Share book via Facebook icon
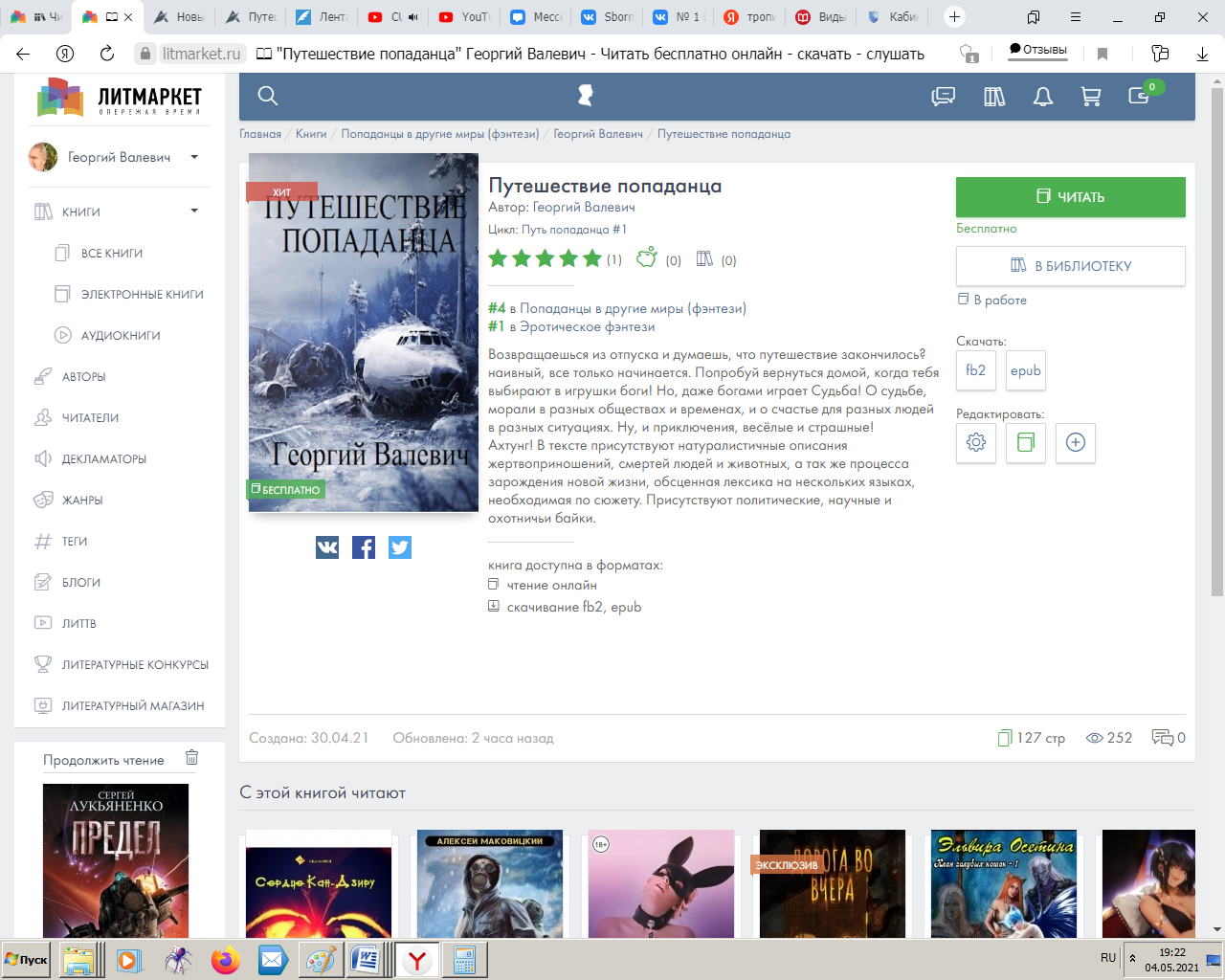Screen dimensions: 1225x980 click(x=364, y=547)
